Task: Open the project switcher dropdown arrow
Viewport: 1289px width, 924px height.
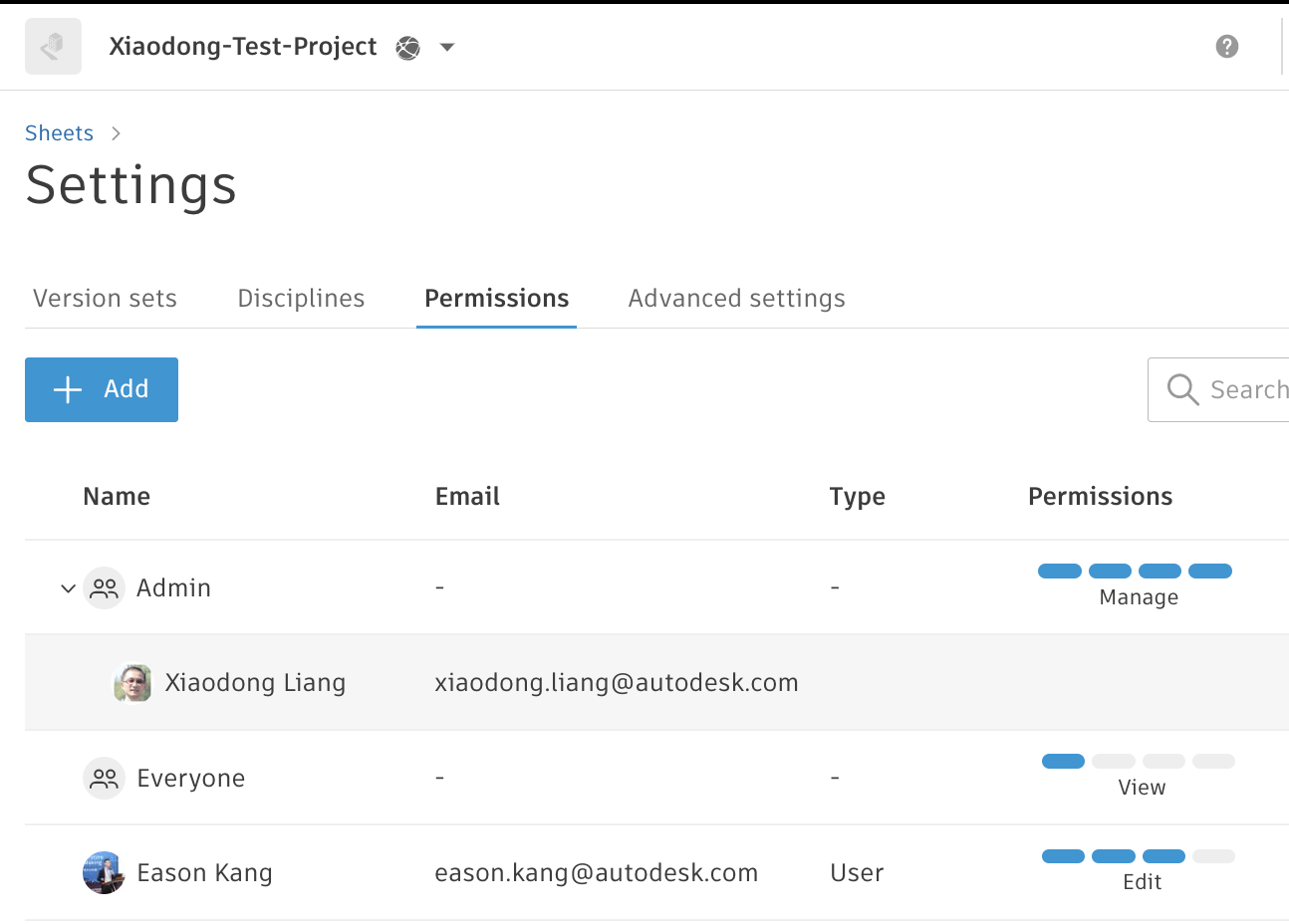Action: [x=447, y=47]
